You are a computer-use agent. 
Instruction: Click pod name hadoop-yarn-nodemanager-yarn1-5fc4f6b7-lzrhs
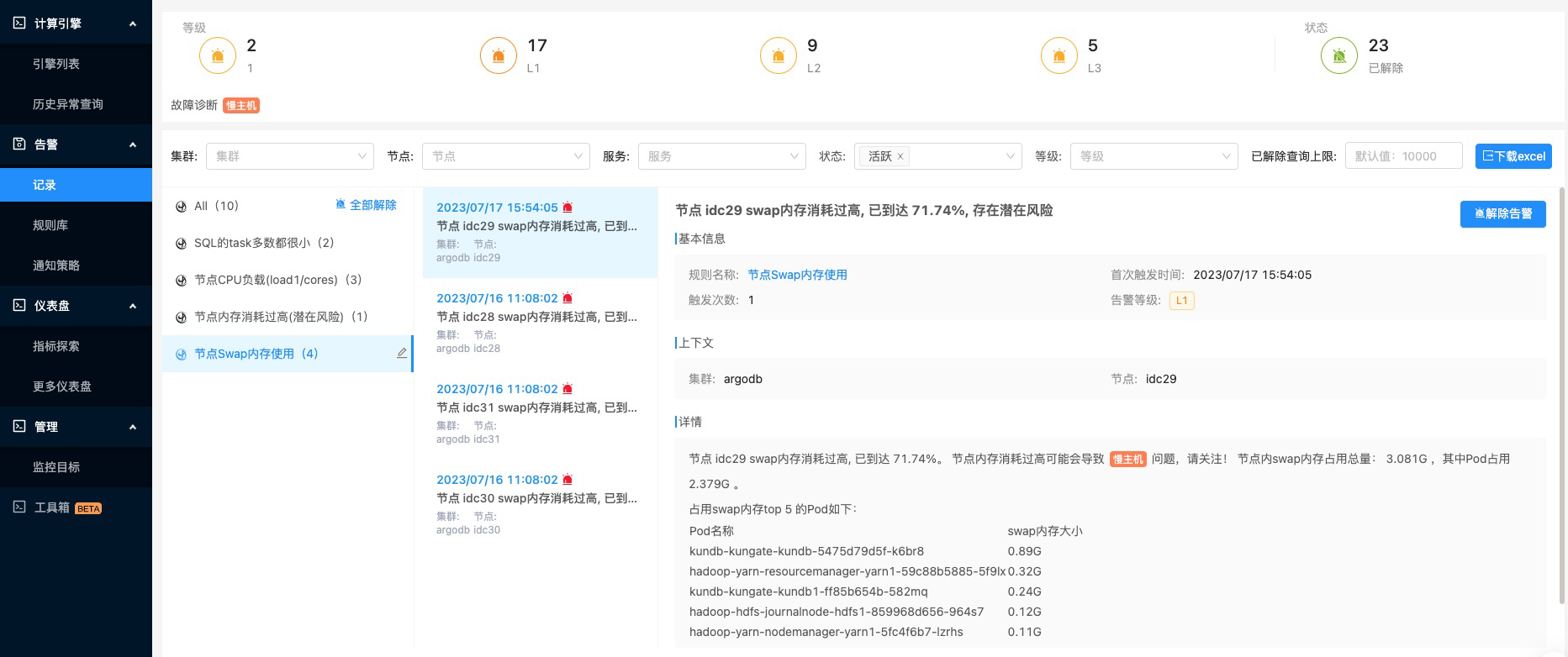pos(826,632)
